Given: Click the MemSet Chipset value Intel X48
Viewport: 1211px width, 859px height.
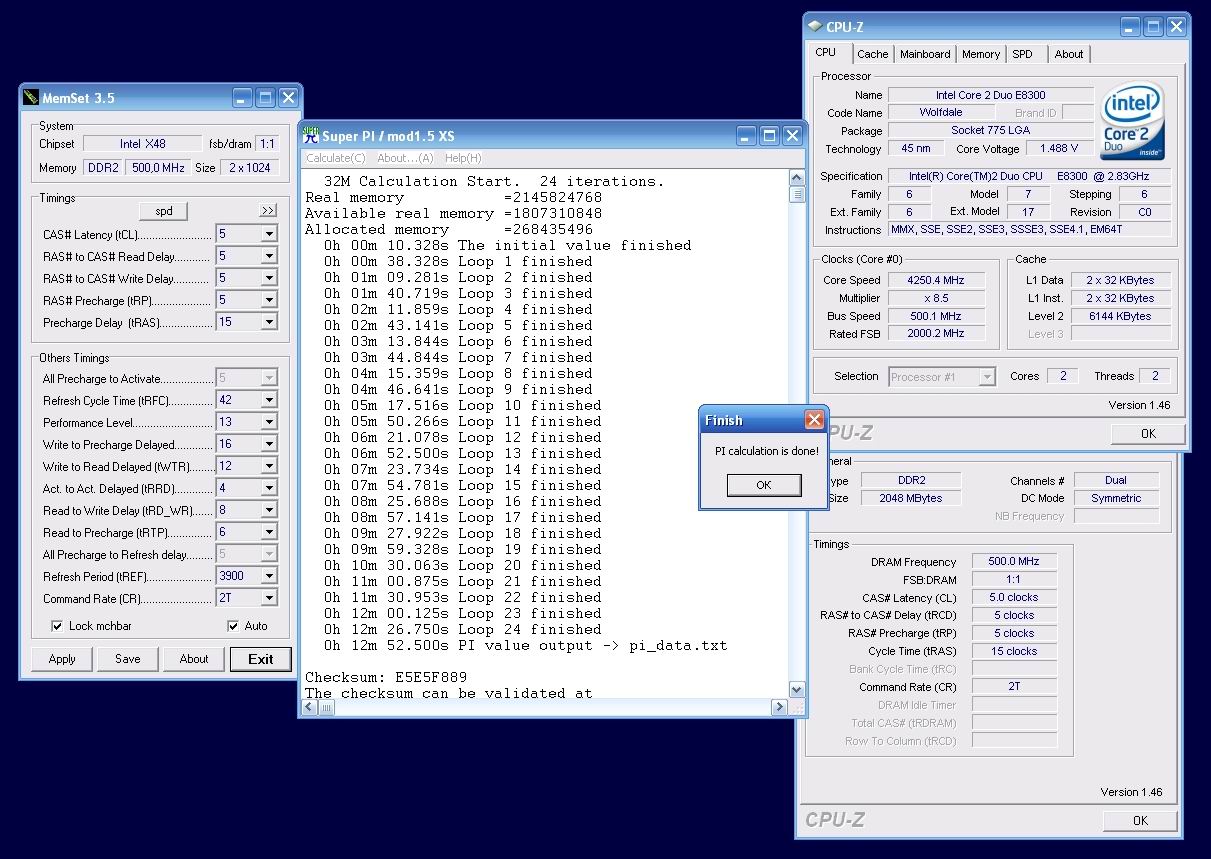Looking at the screenshot, I should coord(143,144).
